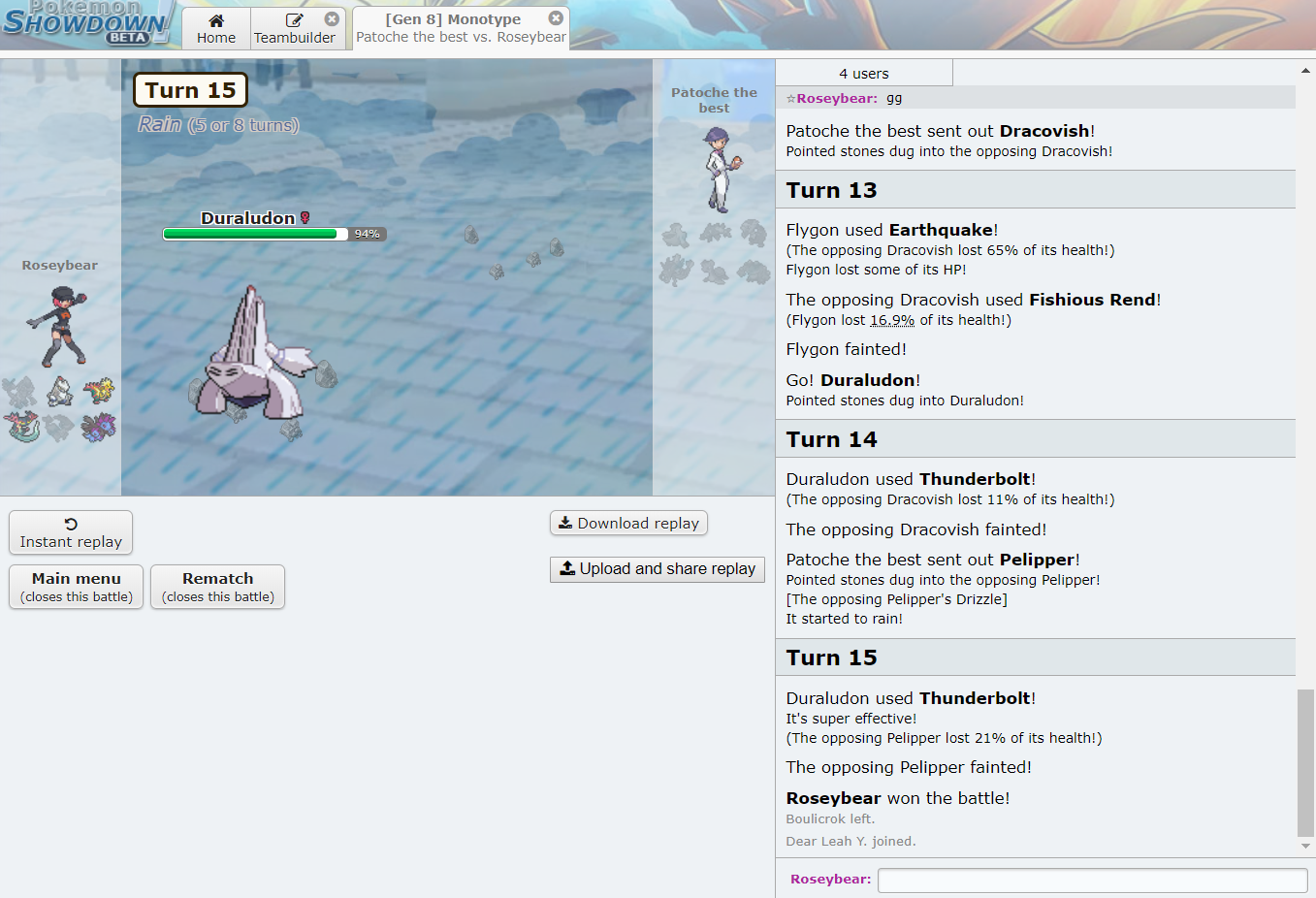Close the Monotype battle tab with its X
Viewport: 1316px width, 898px height.
point(556,17)
